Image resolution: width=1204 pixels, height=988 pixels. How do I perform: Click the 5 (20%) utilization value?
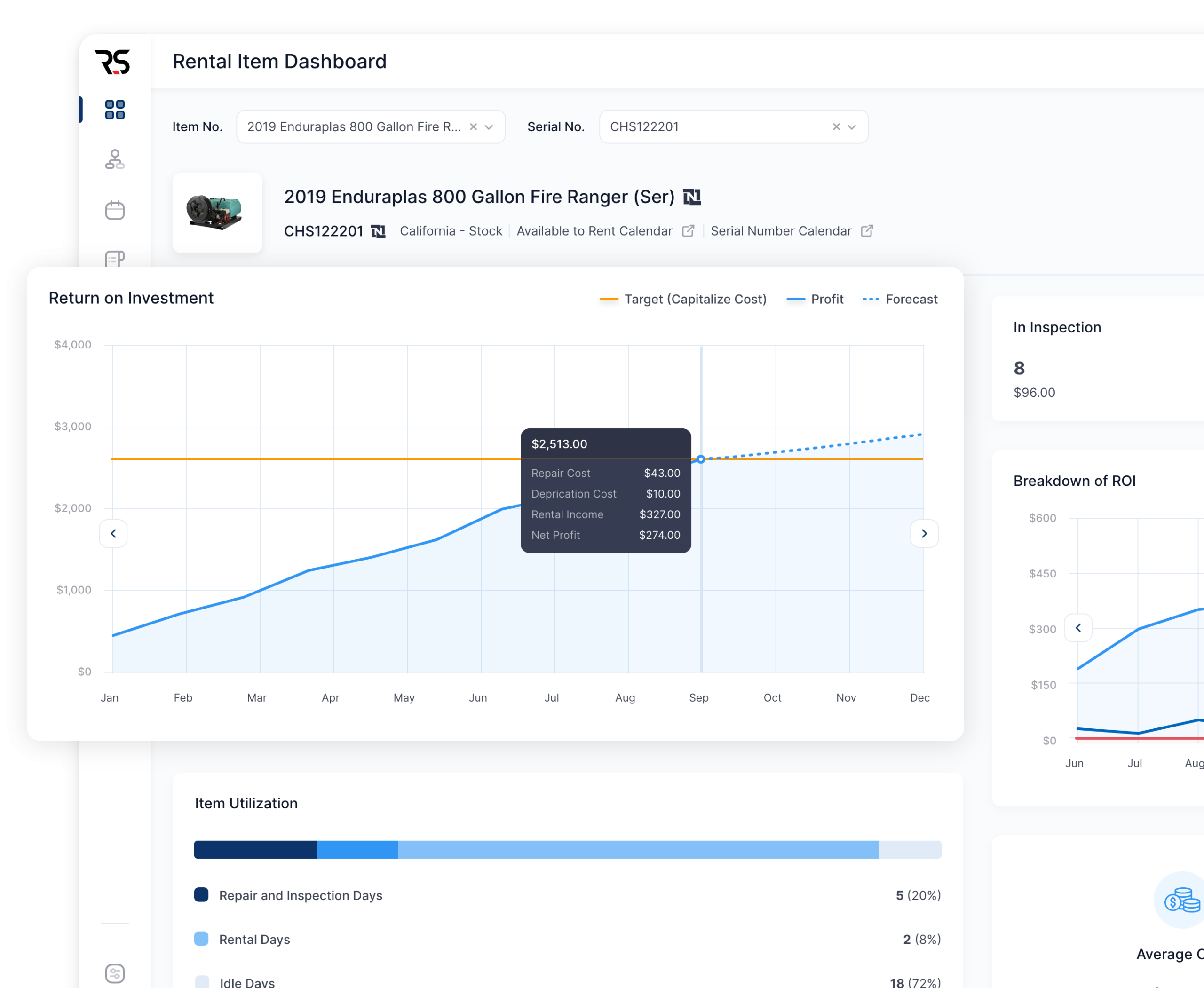(x=918, y=896)
